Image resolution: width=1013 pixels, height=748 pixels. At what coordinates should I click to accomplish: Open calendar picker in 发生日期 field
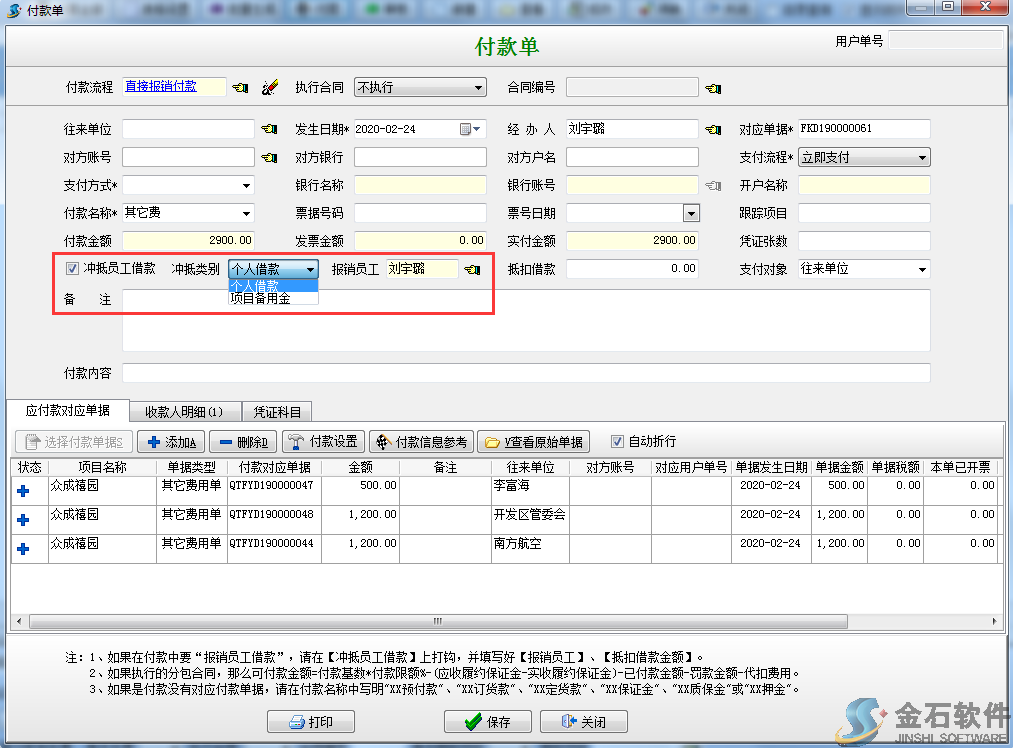point(465,129)
